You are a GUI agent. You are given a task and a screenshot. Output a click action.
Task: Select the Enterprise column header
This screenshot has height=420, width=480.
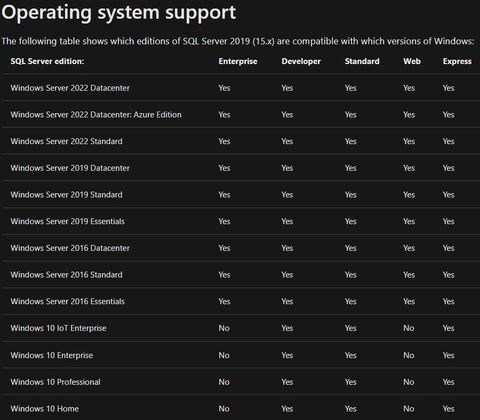(x=238, y=61)
